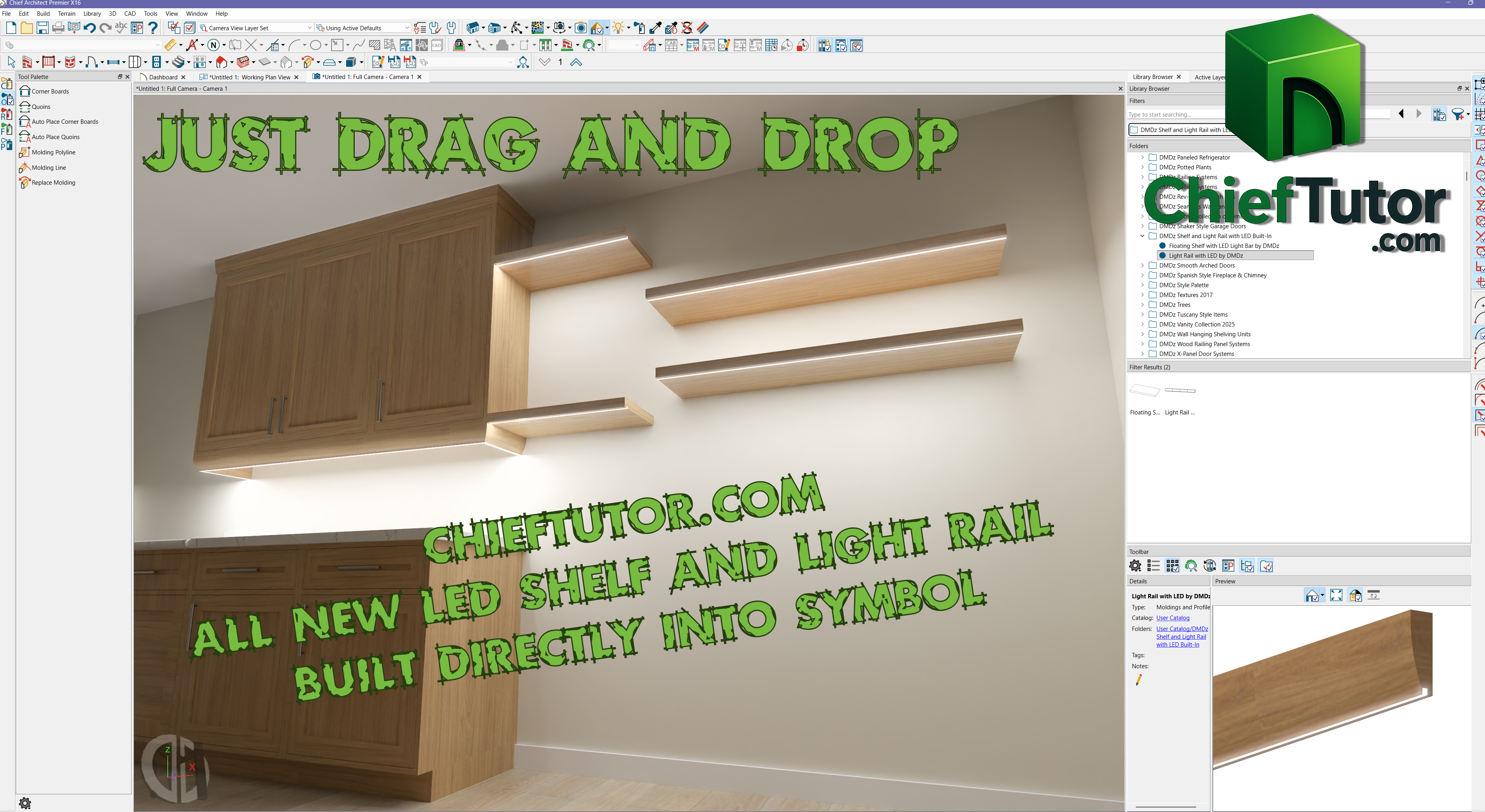This screenshot has width=1485, height=812.
Task: Click the Molding Polyline tool icon
Action: pos(24,152)
